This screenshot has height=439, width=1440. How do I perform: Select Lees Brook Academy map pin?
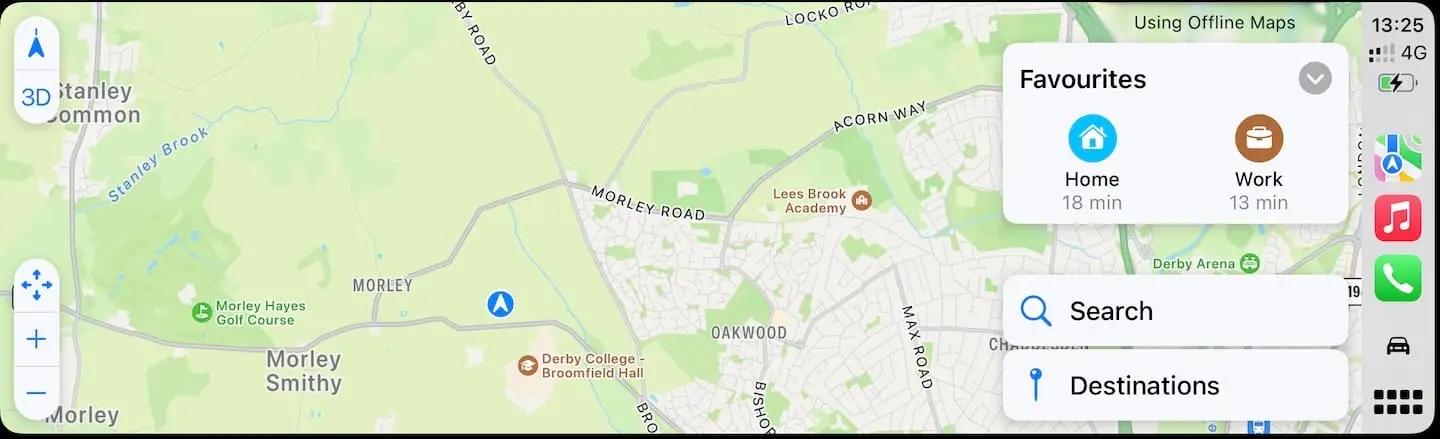862,201
